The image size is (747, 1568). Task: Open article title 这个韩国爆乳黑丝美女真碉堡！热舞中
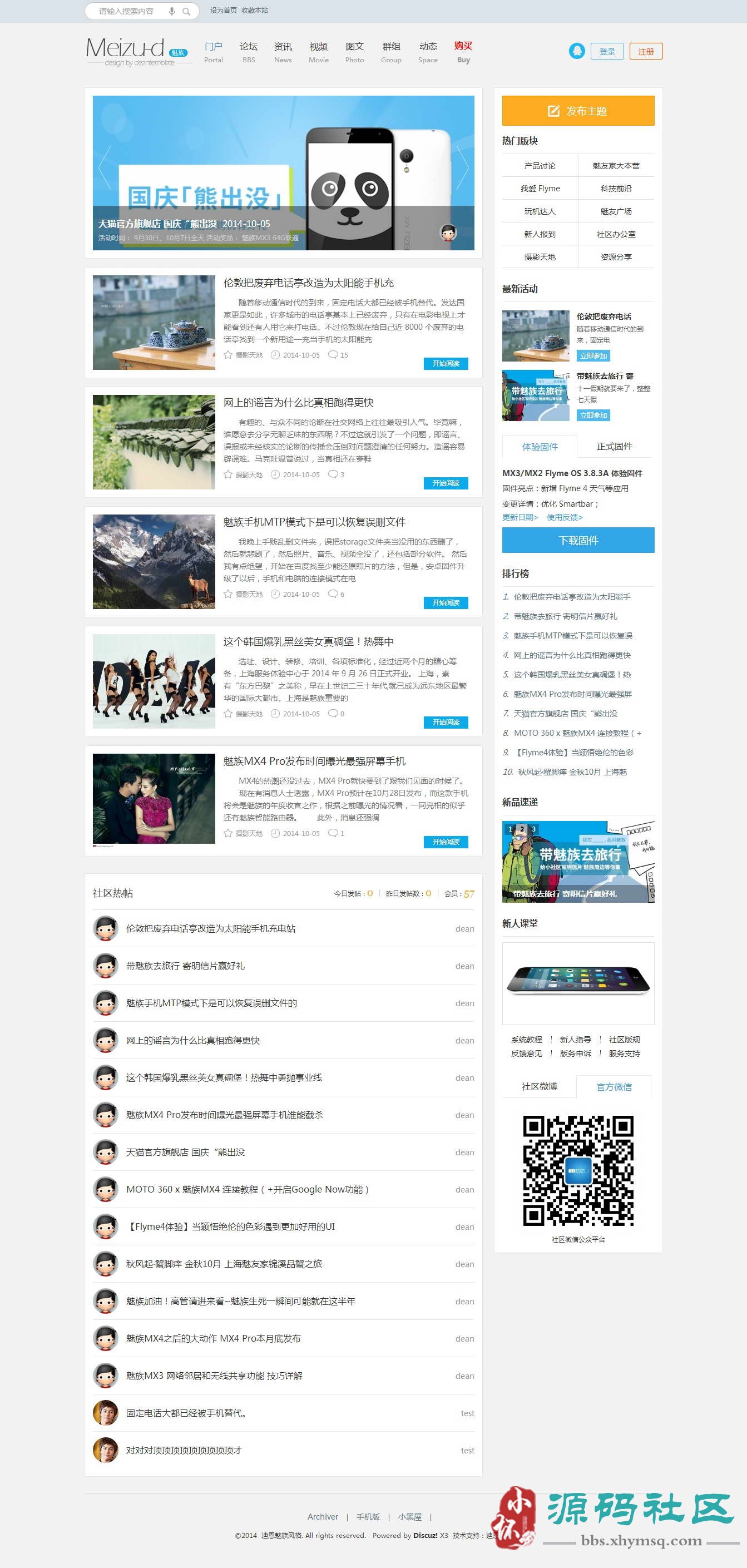[309, 641]
